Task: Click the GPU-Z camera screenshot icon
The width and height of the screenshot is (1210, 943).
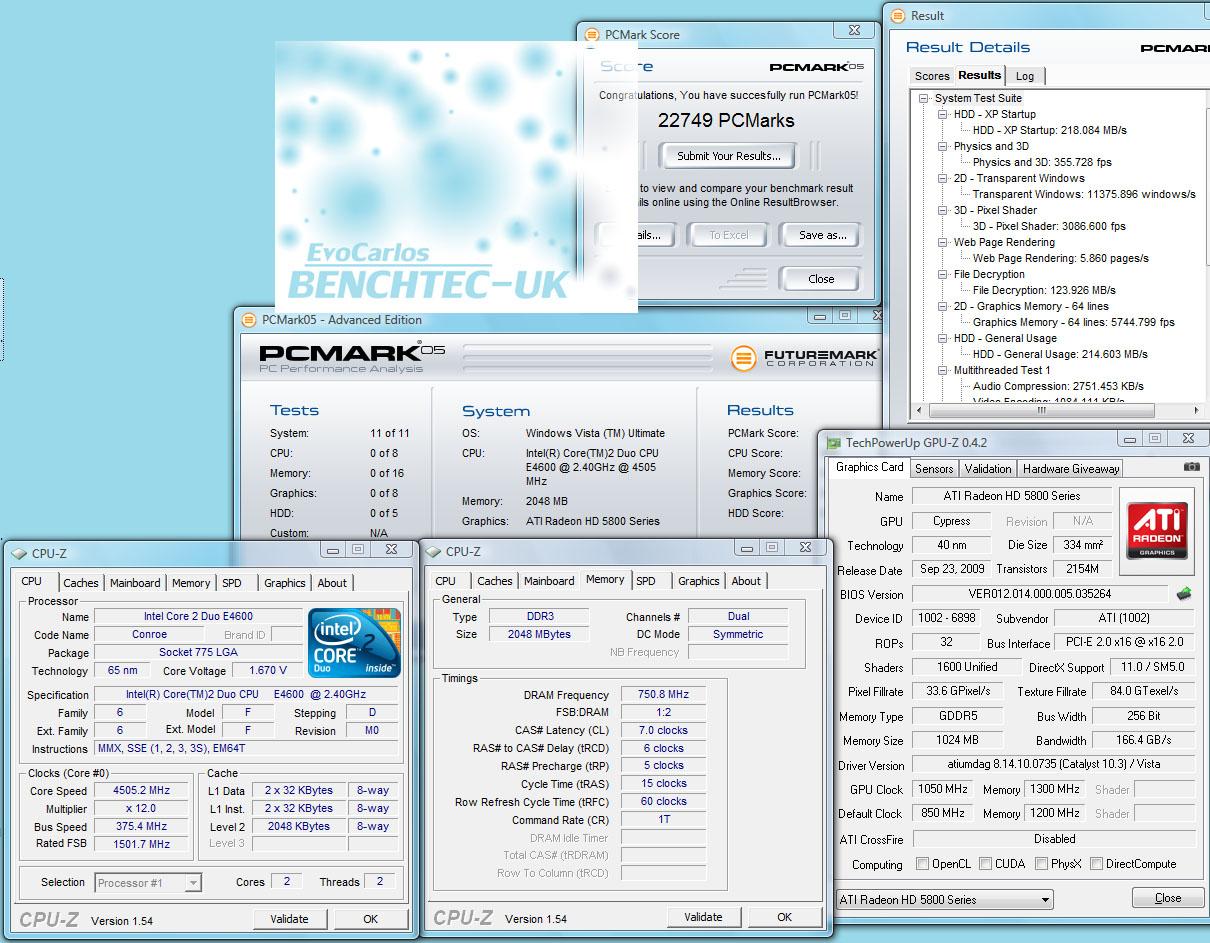Action: [1191, 467]
